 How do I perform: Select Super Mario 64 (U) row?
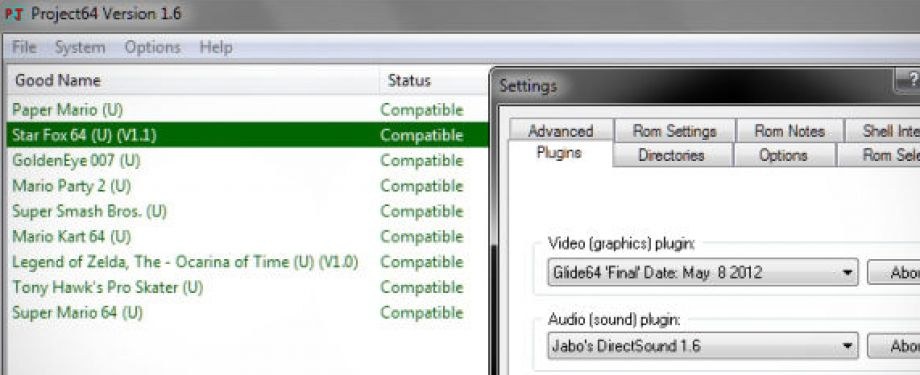click(247, 312)
